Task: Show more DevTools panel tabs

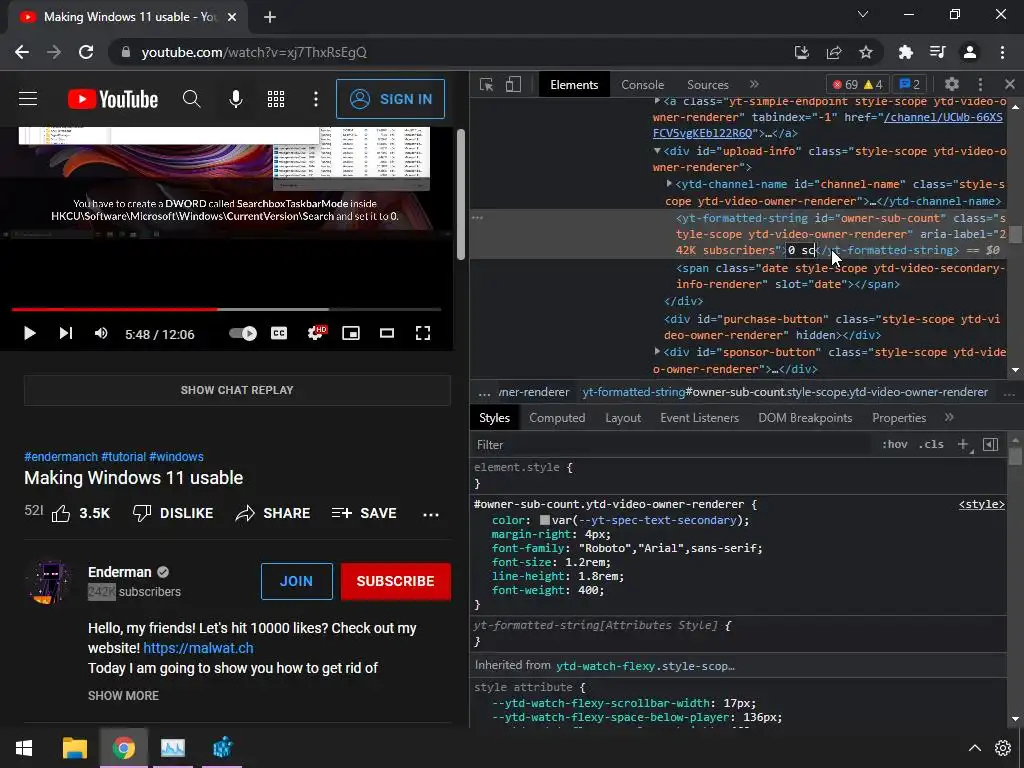Action: click(754, 84)
